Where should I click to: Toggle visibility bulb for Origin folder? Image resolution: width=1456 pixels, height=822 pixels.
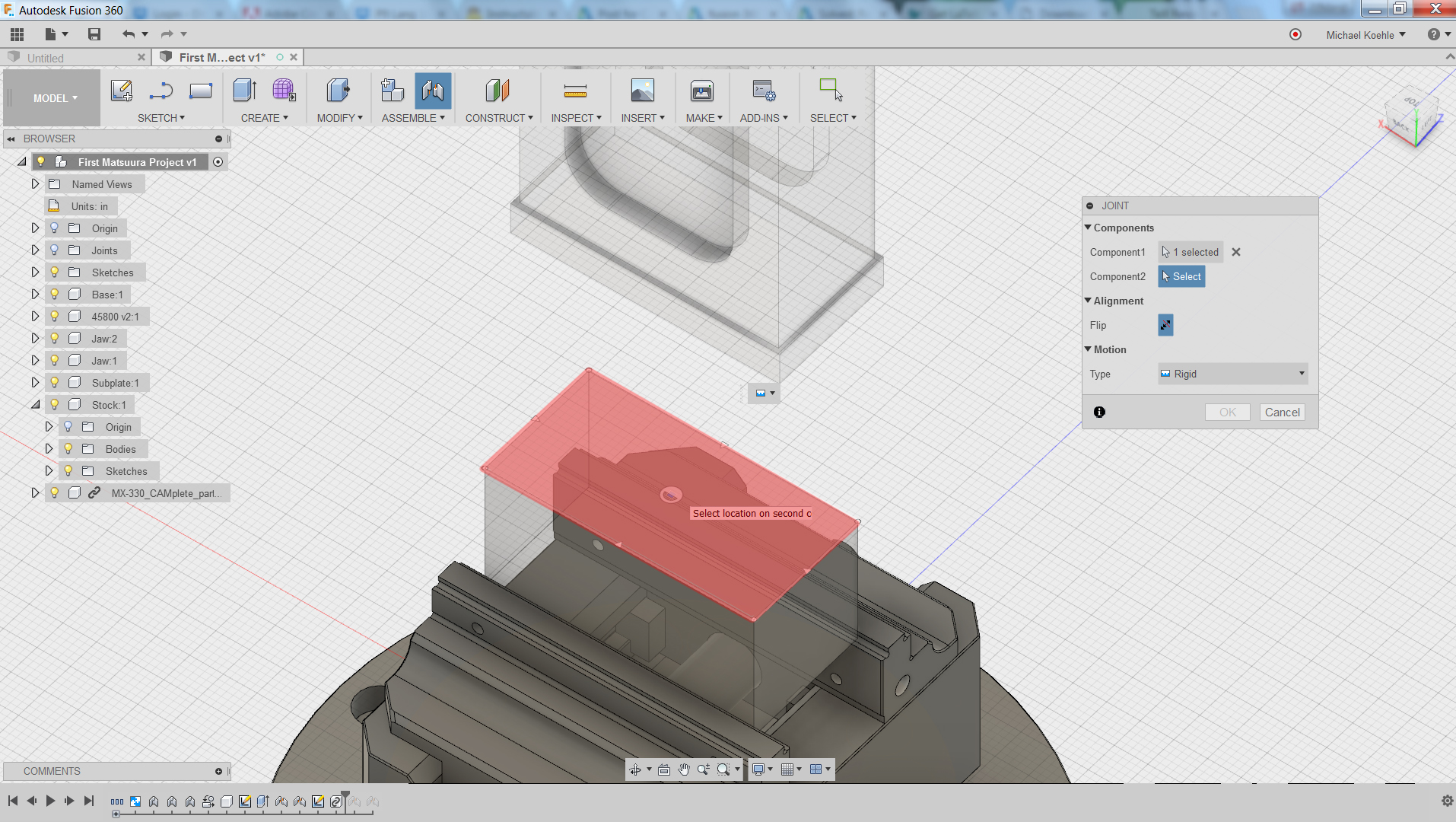(55, 228)
